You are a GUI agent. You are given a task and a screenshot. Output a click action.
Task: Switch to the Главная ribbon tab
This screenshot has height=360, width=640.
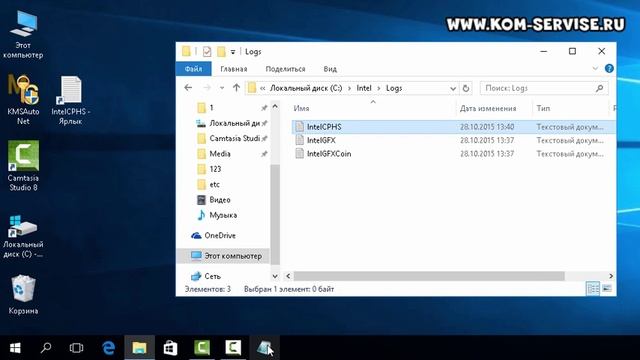point(234,69)
